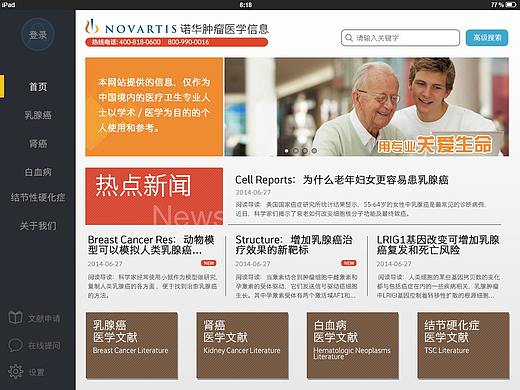Select the second carousel dot

tap(296, 151)
